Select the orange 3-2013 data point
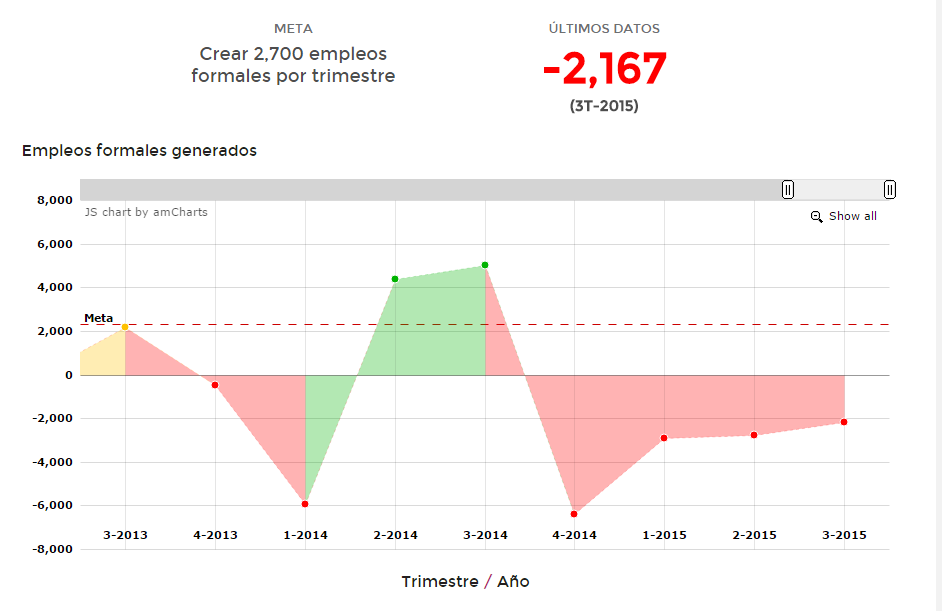The height and width of the screenshot is (611, 942). [125, 327]
